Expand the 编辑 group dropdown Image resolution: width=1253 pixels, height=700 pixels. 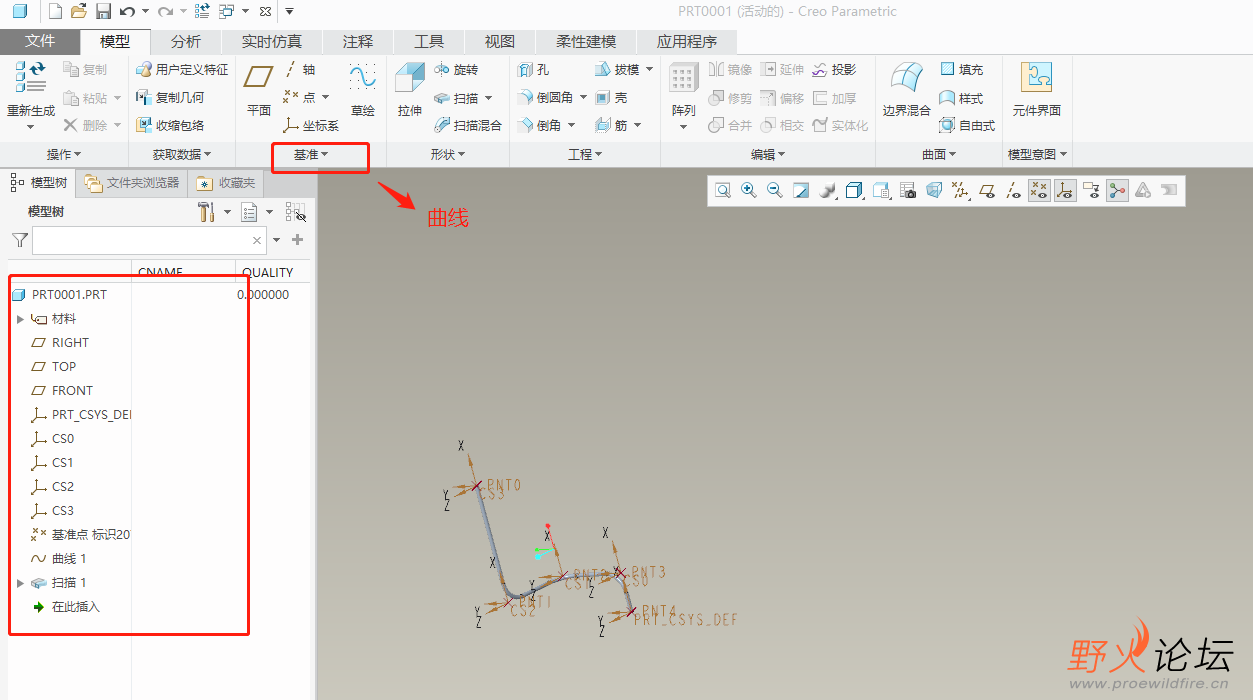768,154
